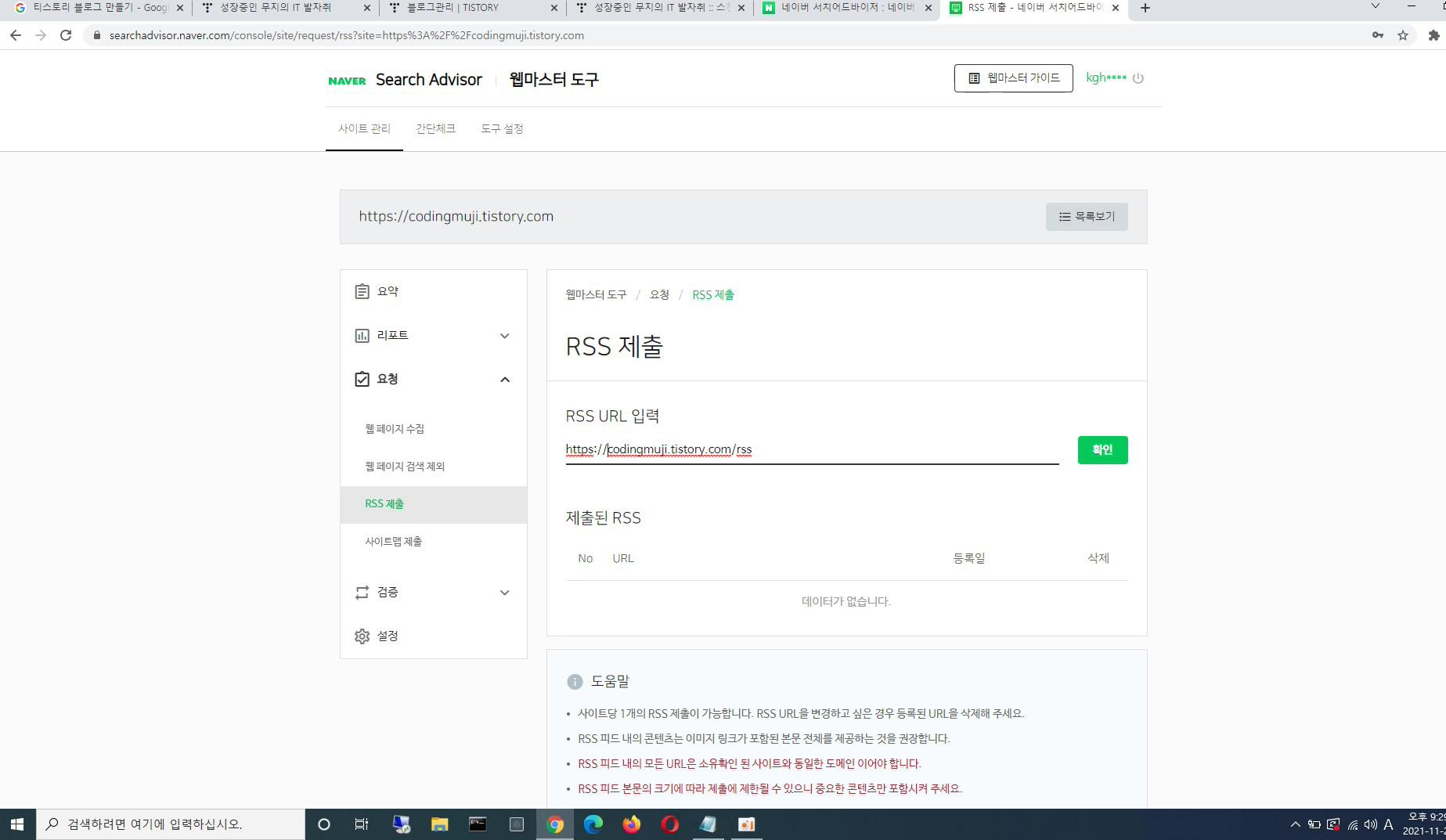This screenshot has height=840, width=1446.
Task: Collapse the 요청 section chevron
Action: tap(505, 380)
